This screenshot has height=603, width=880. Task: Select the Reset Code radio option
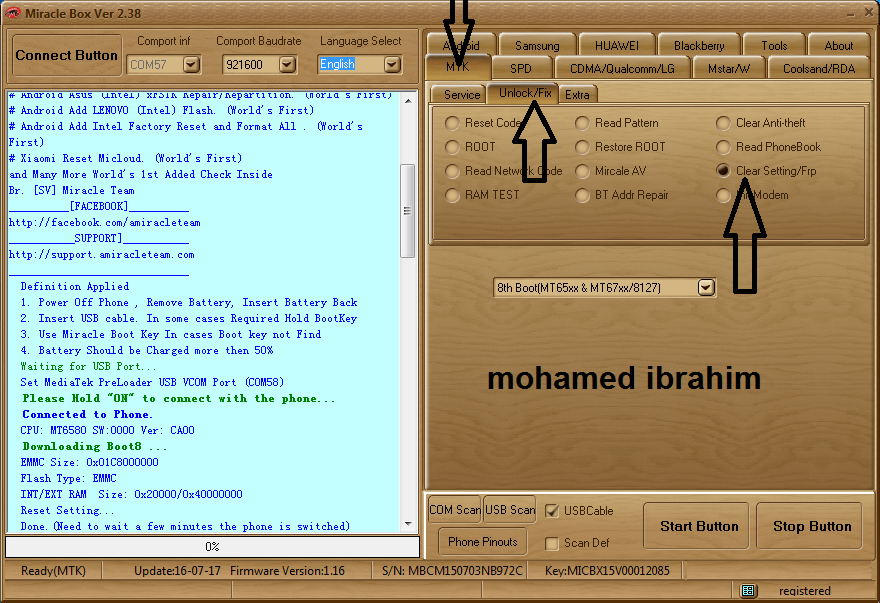point(452,123)
